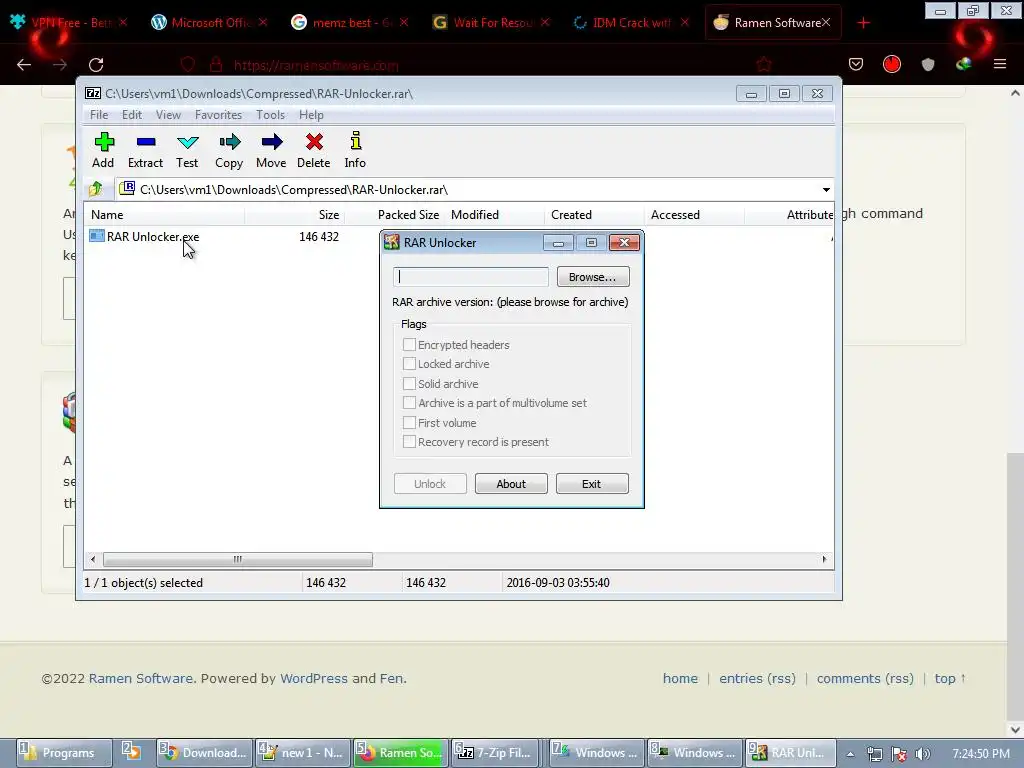Viewport: 1024px width, 768px height.
Task: Open the entries (rss) footer link
Action: (x=757, y=679)
